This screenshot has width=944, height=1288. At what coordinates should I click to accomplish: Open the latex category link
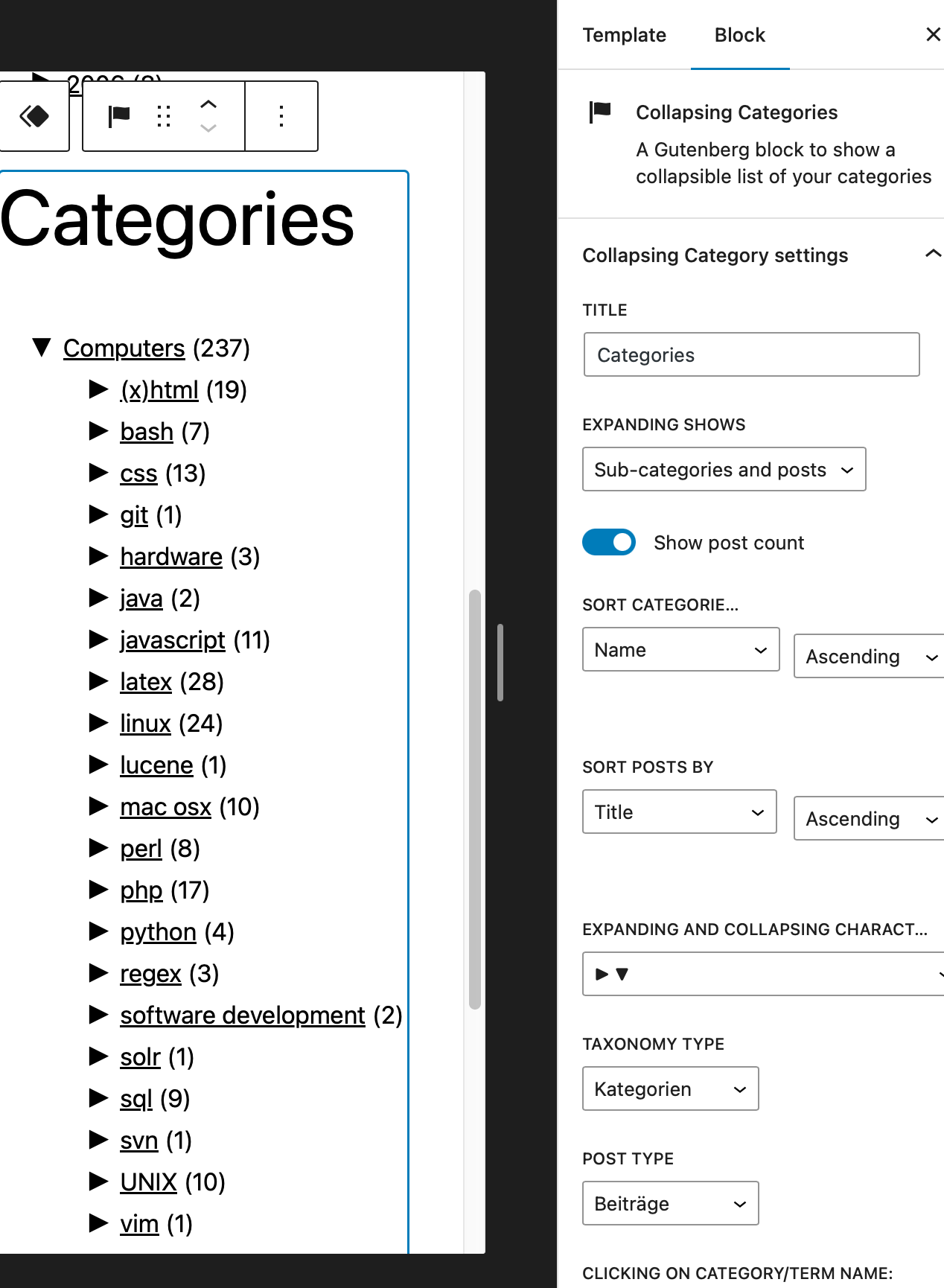tap(146, 681)
